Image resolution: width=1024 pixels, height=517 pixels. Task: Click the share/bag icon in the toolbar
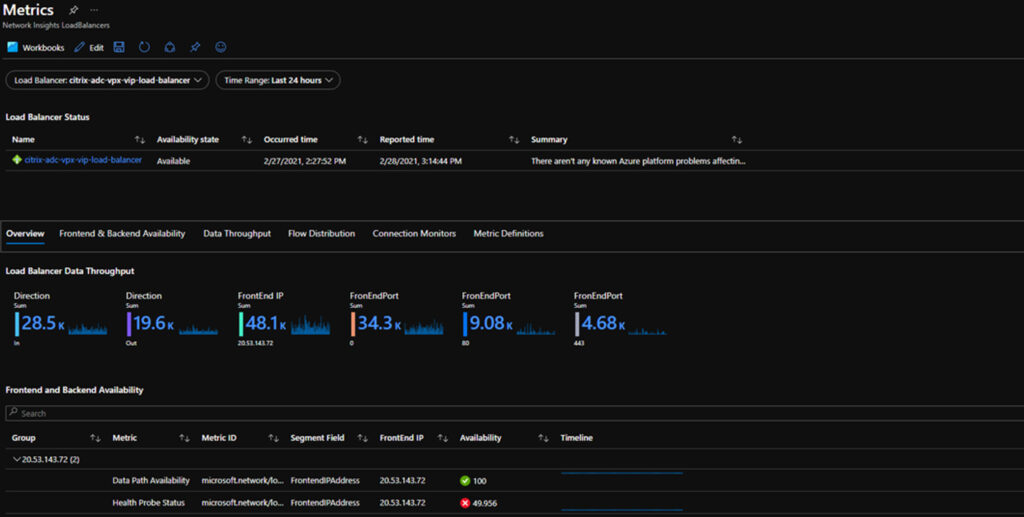[169, 47]
